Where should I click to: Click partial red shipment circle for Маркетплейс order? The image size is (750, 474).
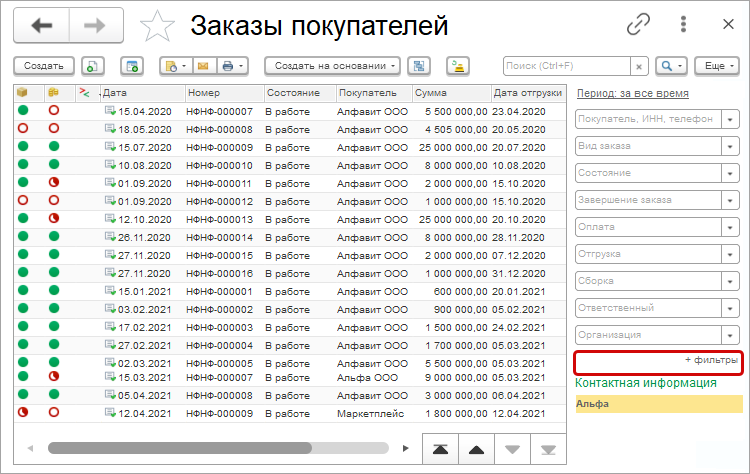tap(22, 412)
